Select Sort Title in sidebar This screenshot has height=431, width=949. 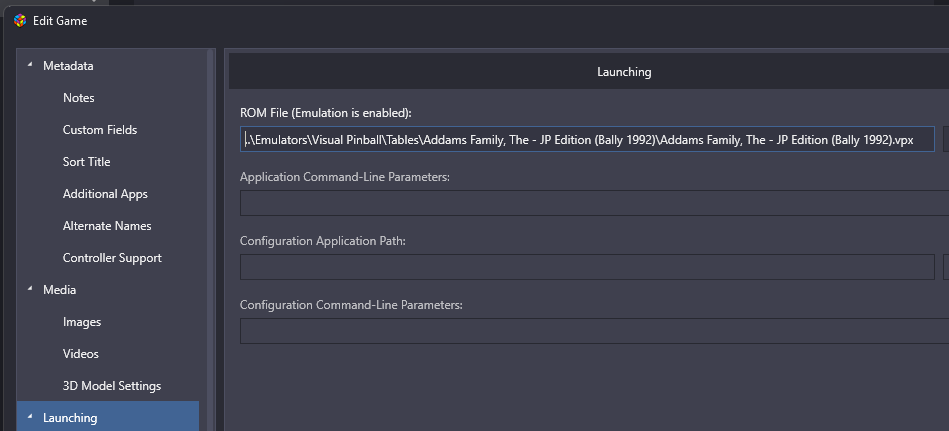87,162
